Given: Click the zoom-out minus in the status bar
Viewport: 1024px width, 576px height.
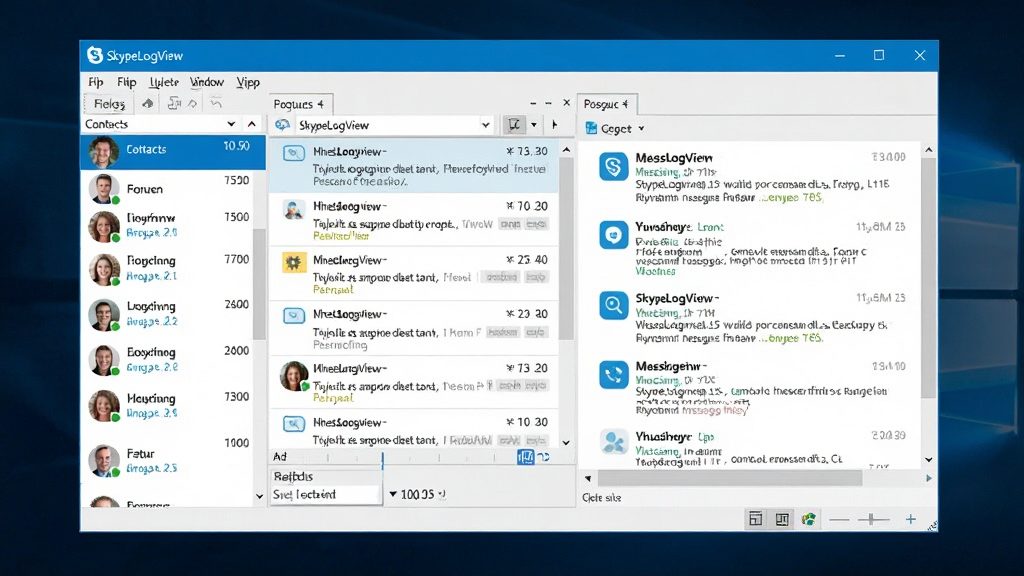Looking at the screenshot, I should click(839, 520).
